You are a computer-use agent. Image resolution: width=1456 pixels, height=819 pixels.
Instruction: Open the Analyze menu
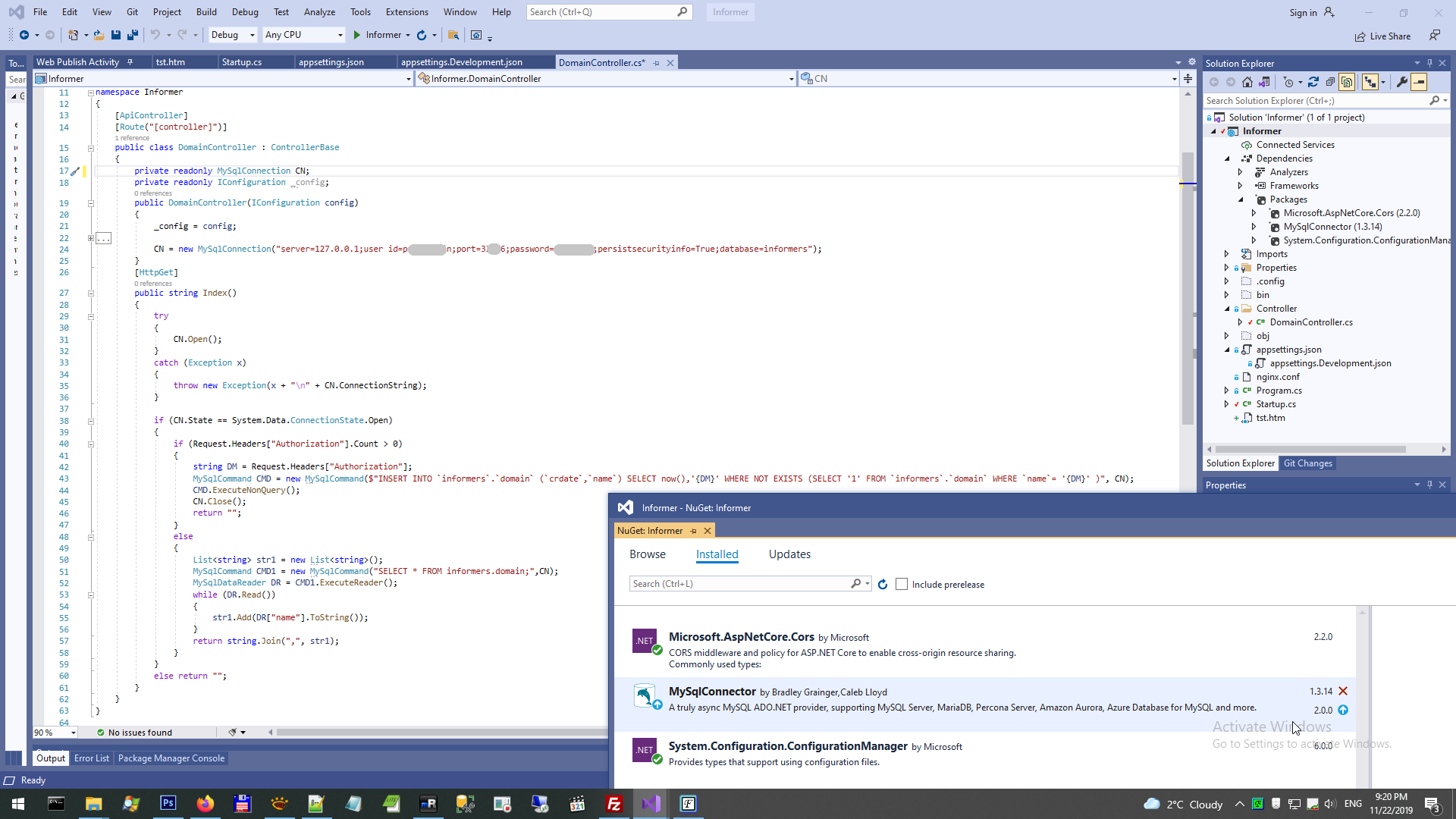click(x=319, y=12)
